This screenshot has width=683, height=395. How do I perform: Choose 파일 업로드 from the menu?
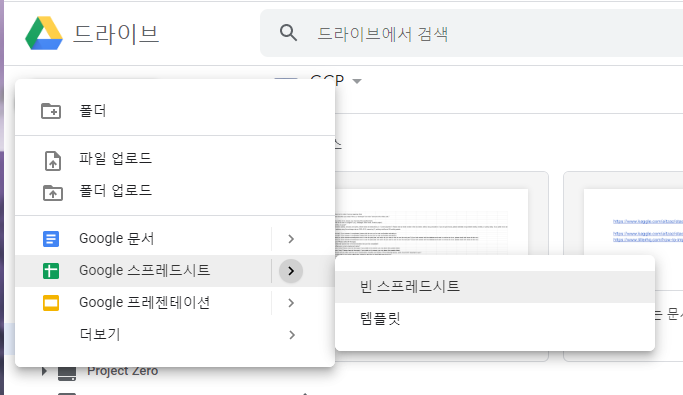[175, 159]
